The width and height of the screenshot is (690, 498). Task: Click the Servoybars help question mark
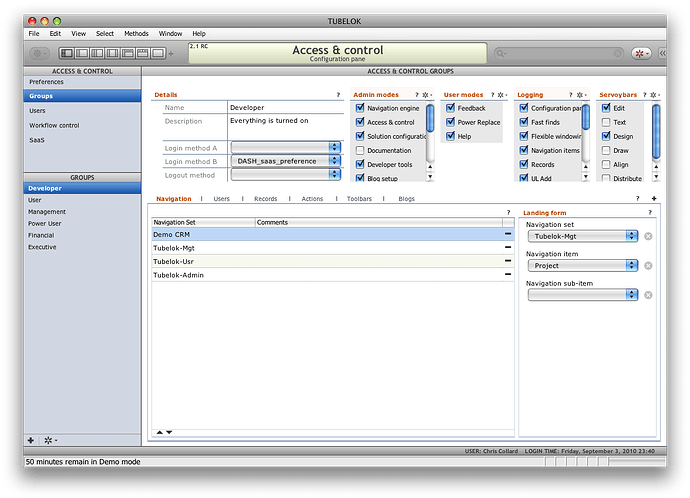pyautogui.click(x=645, y=95)
